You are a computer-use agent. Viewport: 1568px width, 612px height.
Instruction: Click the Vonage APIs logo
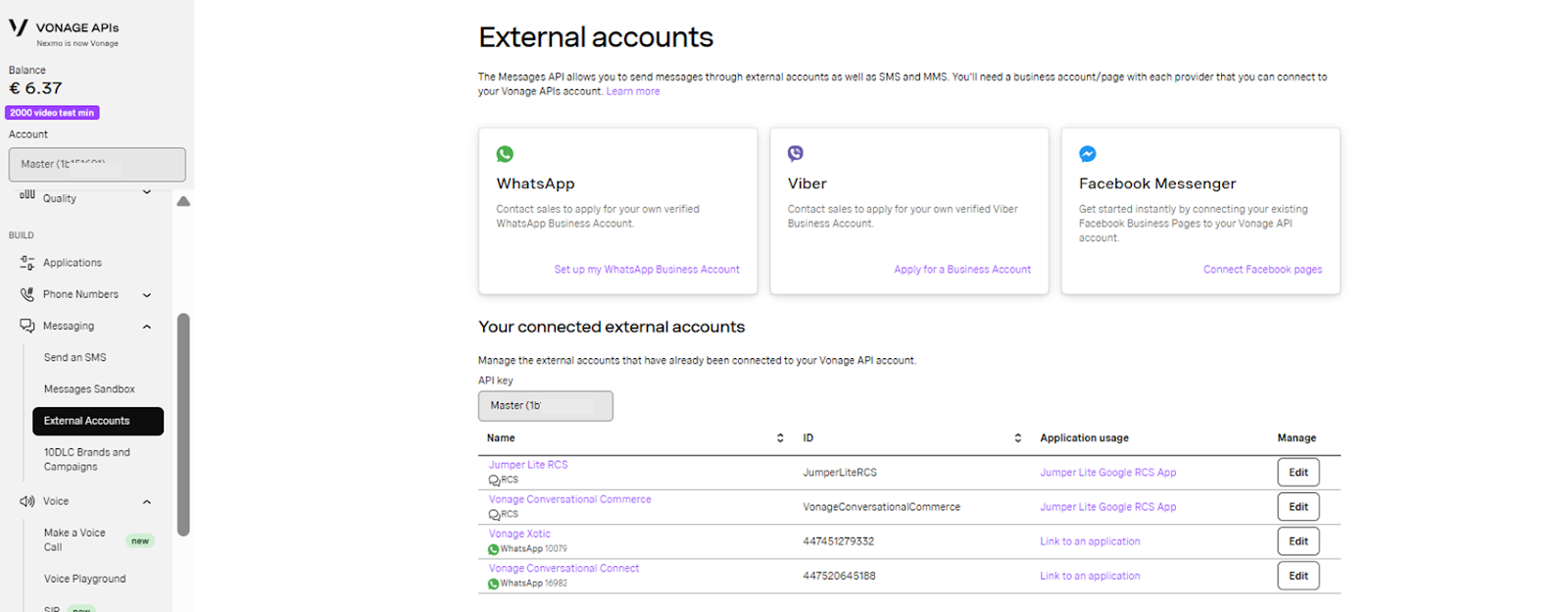coord(64,30)
